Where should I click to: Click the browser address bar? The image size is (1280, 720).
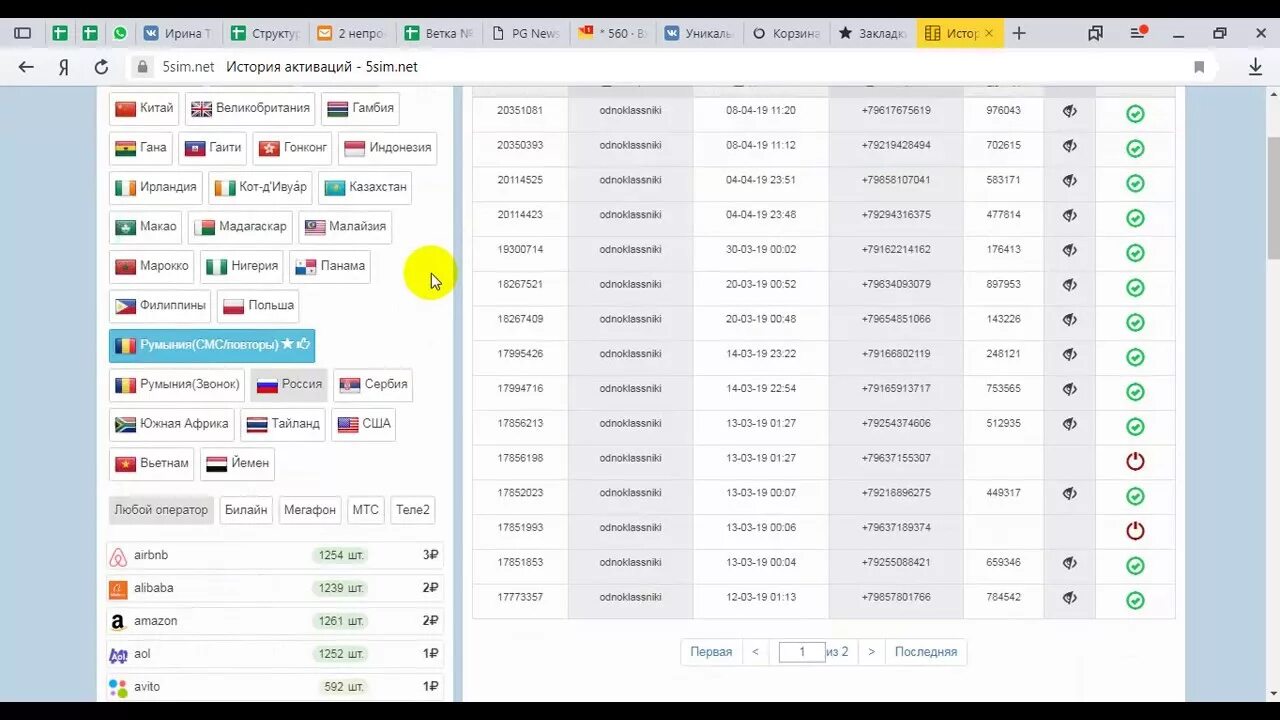pyautogui.click(x=660, y=67)
